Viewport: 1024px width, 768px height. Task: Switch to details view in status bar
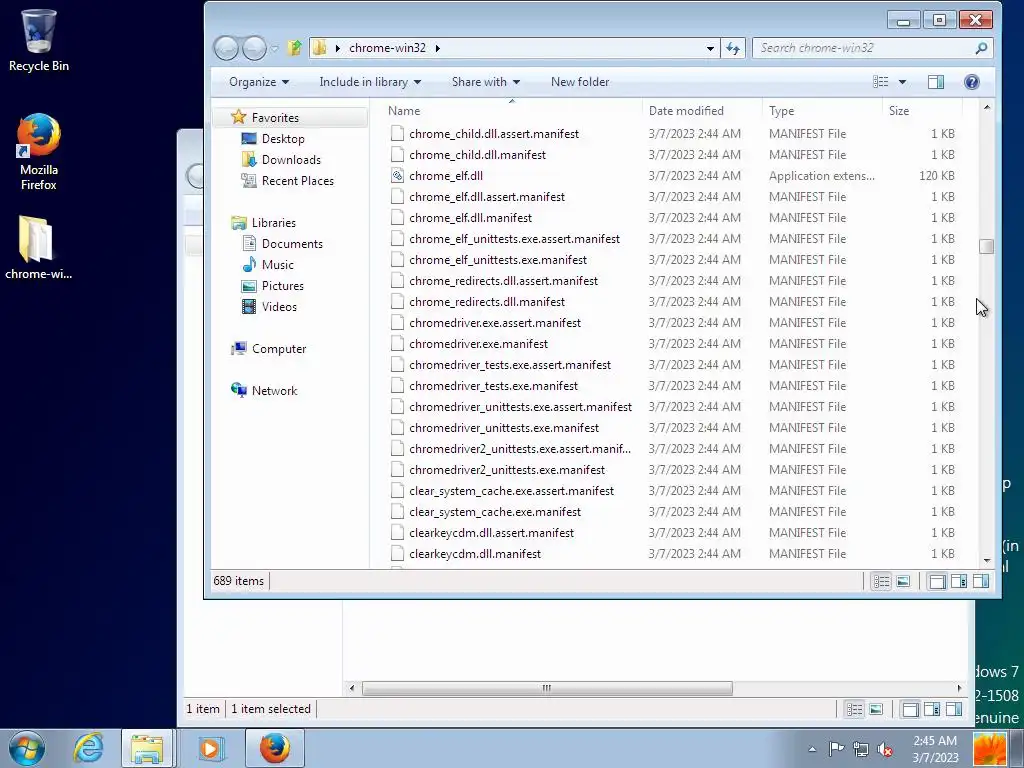pos(881,581)
